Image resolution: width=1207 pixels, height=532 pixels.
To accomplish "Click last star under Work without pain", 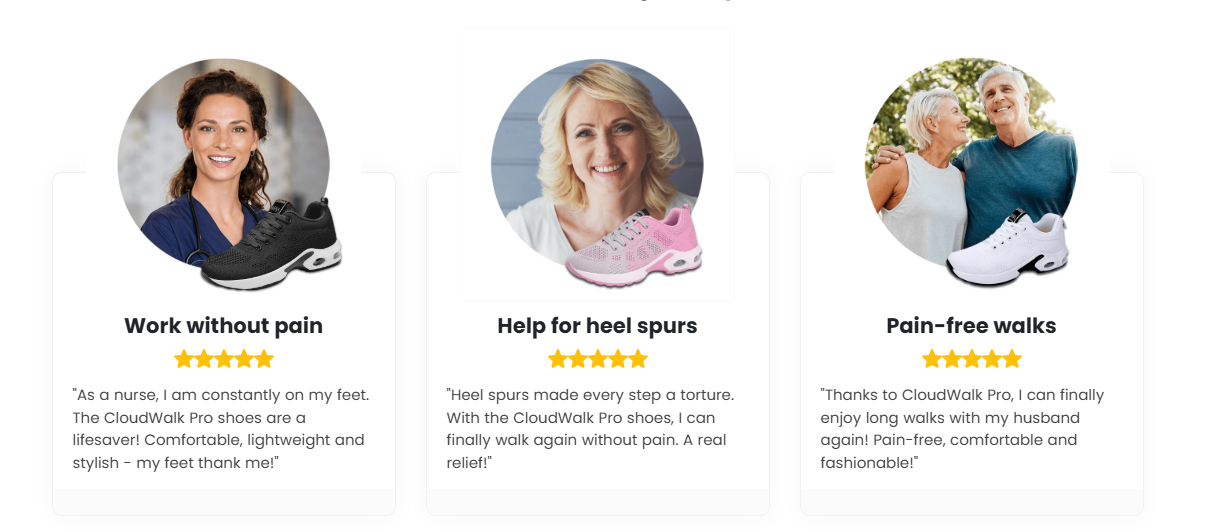I will (x=263, y=359).
